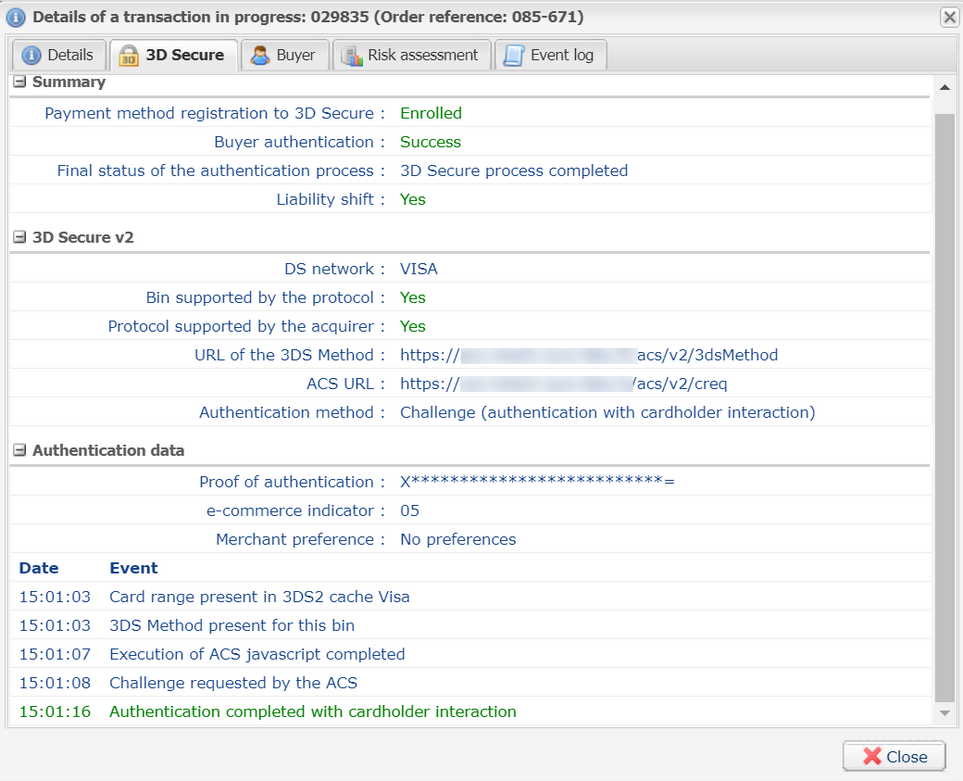Image resolution: width=963 pixels, height=781 pixels.
Task: Click the info icon in title bar
Action: (x=16, y=17)
